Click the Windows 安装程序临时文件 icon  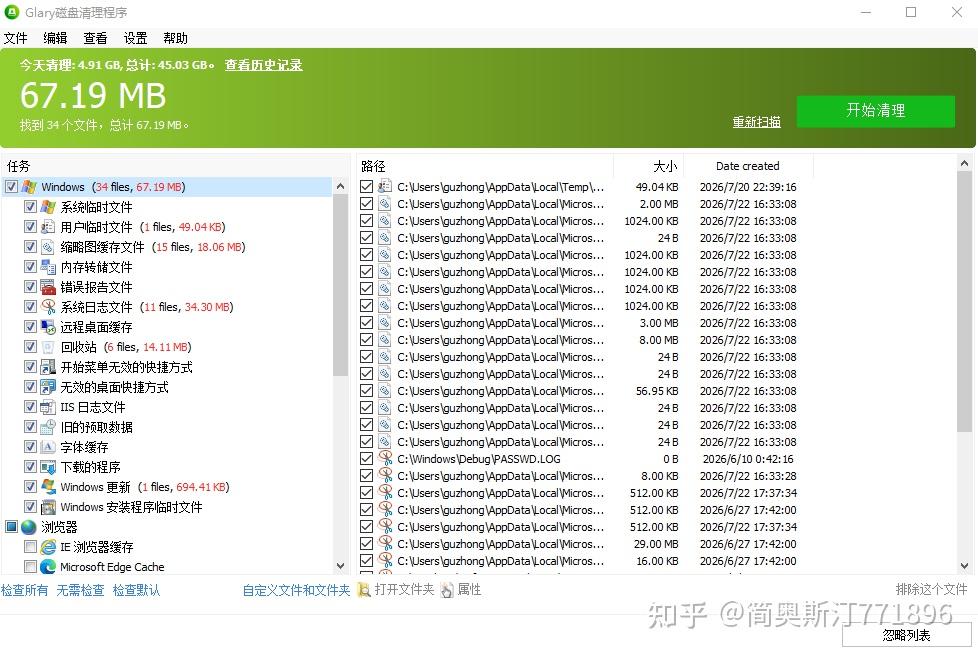[x=48, y=506]
